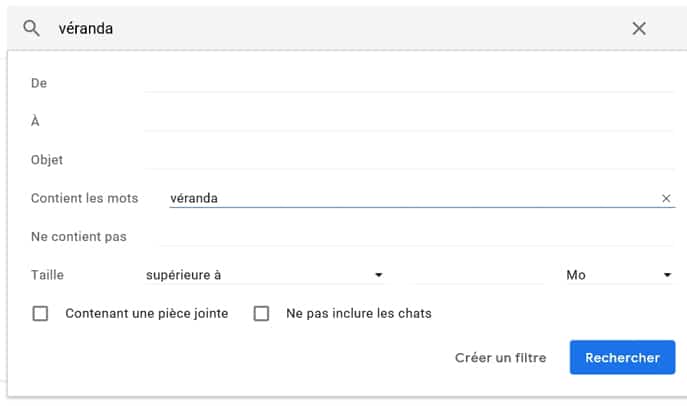Screen dimensions: 687x406
Task: Click the arrow of the 'supérieure à' dropdown
Action: [x=379, y=275]
